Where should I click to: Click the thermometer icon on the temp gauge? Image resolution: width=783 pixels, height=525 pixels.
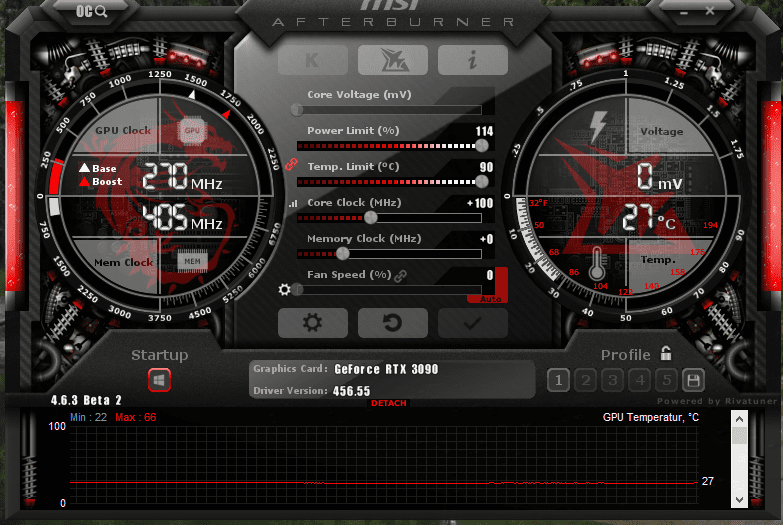[x=597, y=263]
